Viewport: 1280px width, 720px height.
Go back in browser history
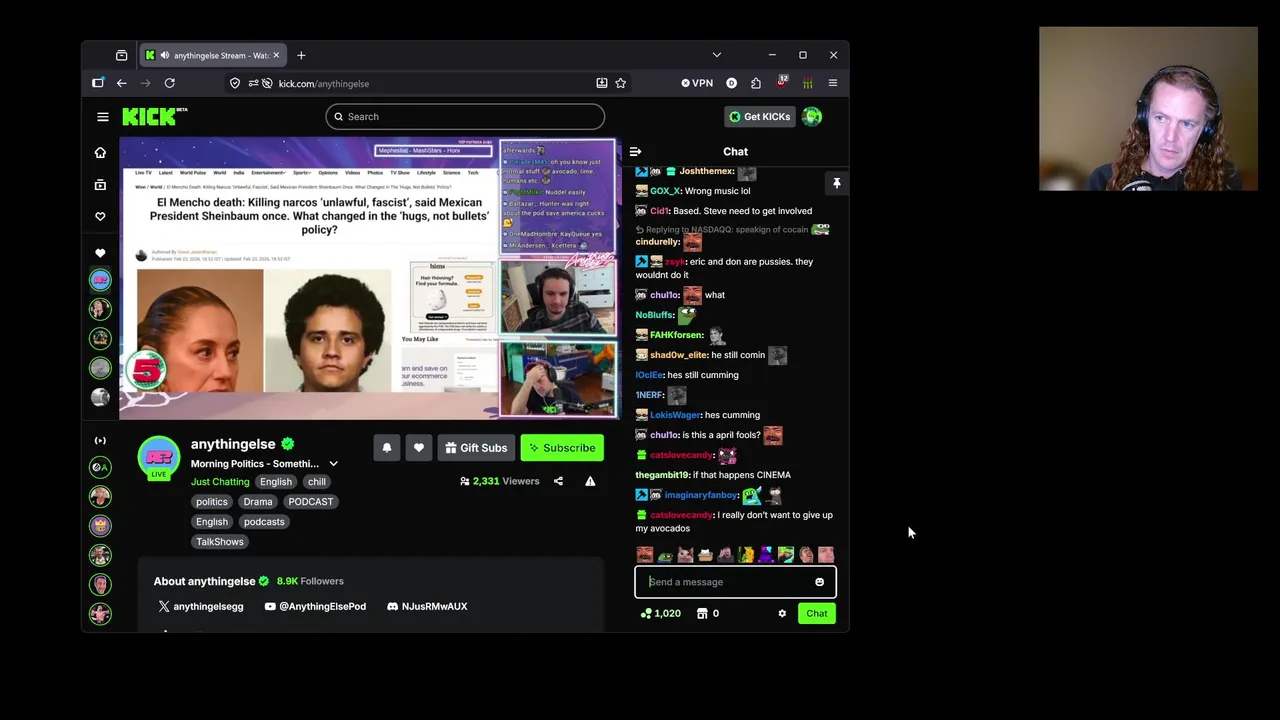[121, 84]
